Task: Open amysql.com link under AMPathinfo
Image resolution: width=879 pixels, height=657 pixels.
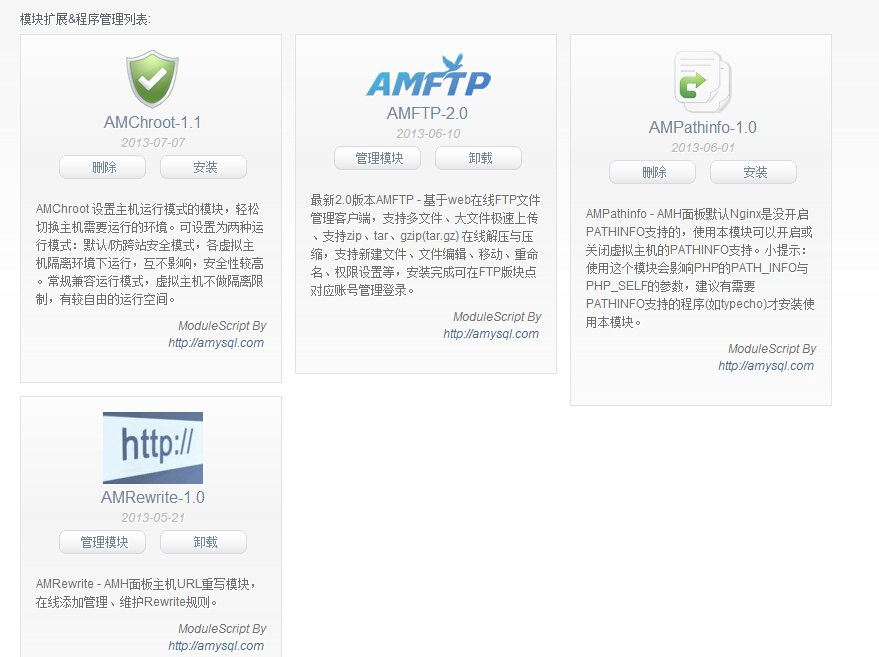Action: (766, 366)
